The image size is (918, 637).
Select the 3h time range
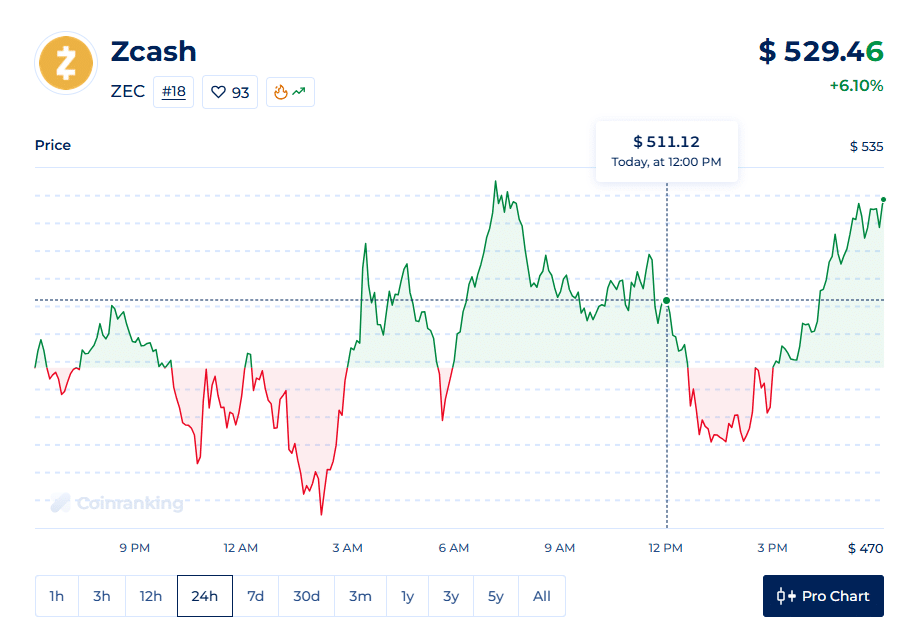click(x=102, y=596)
